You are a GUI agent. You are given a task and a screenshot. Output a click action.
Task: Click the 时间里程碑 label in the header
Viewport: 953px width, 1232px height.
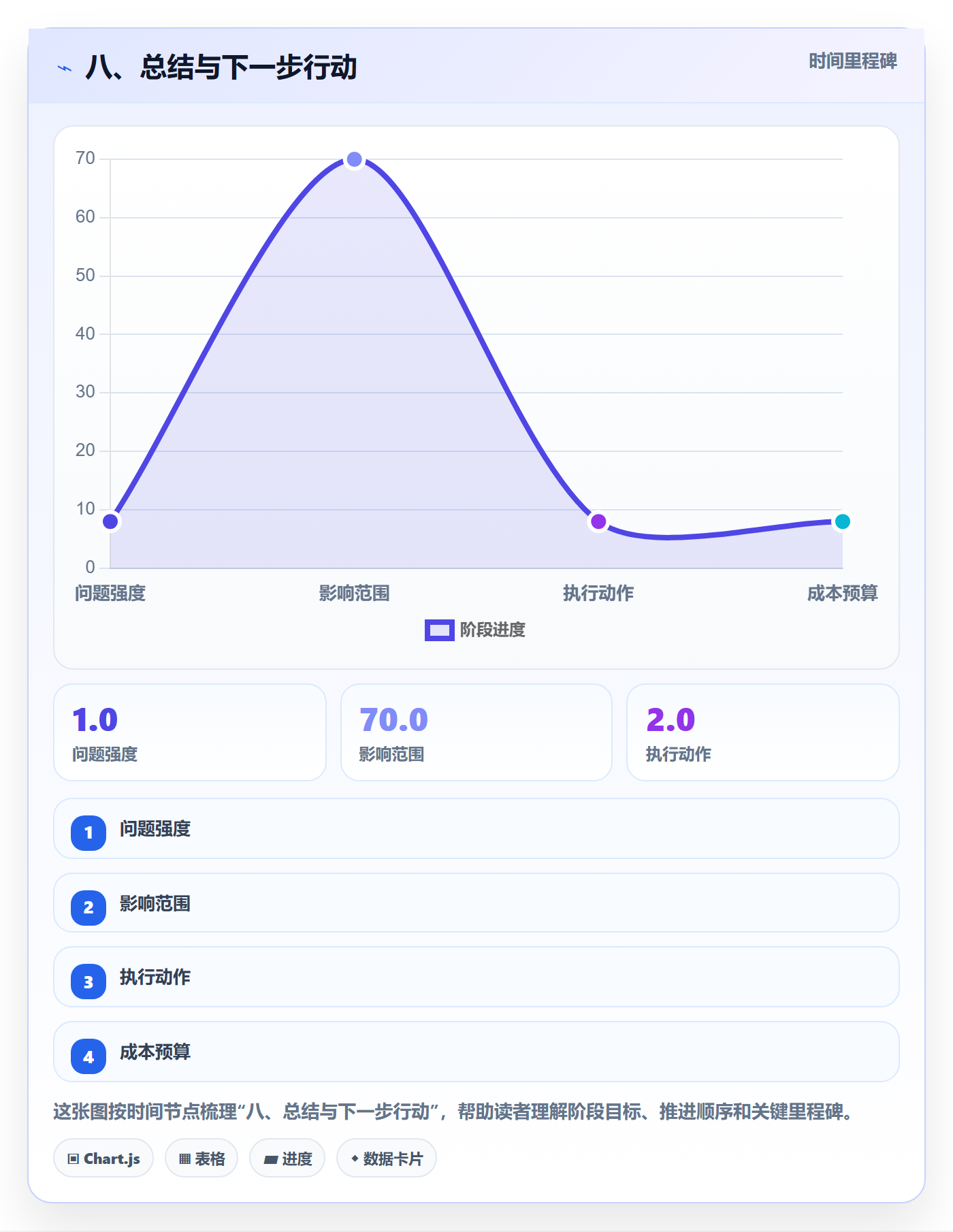click(x=853, y=61)
